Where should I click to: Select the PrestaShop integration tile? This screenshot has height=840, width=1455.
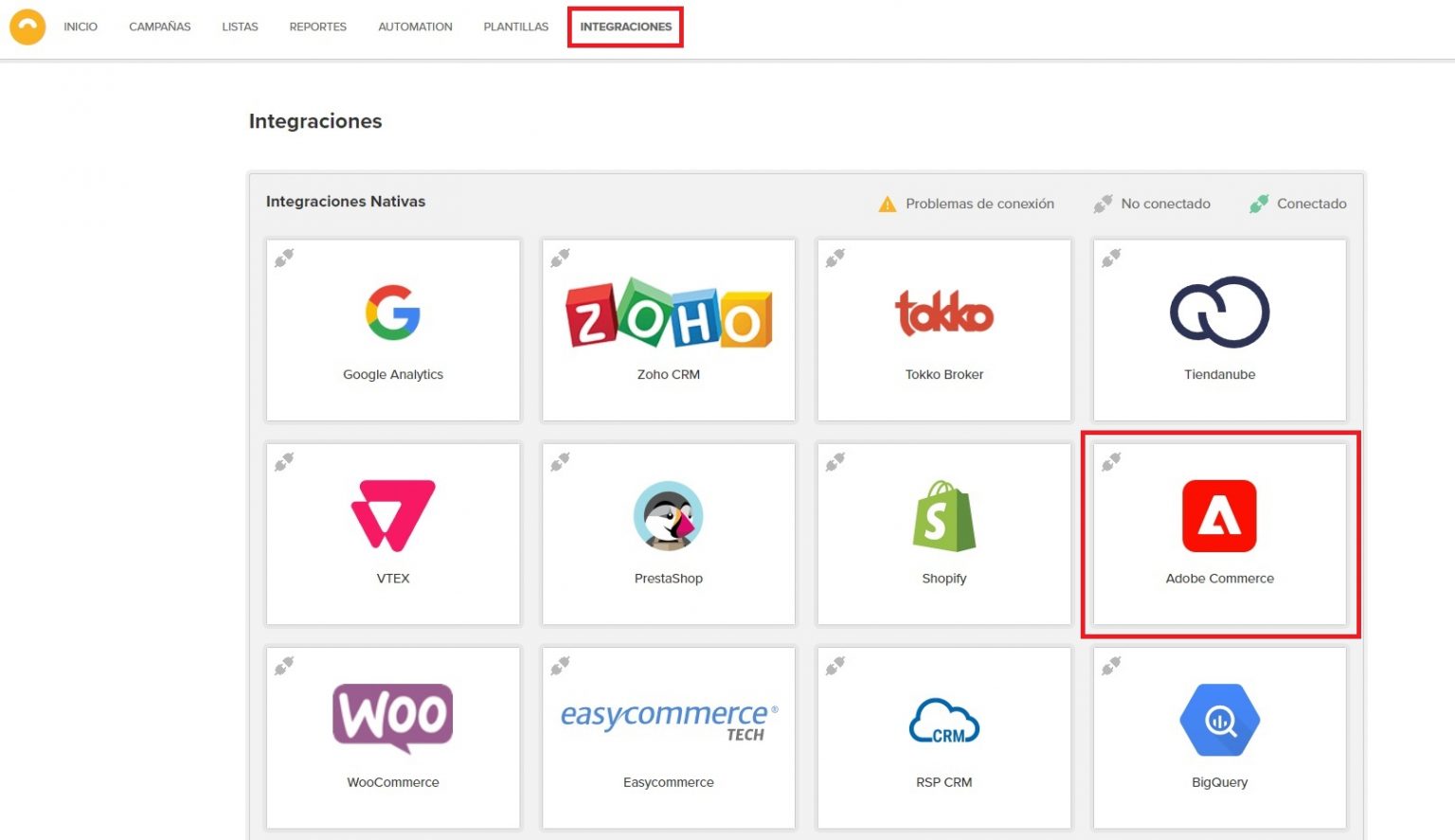(668, 533)
